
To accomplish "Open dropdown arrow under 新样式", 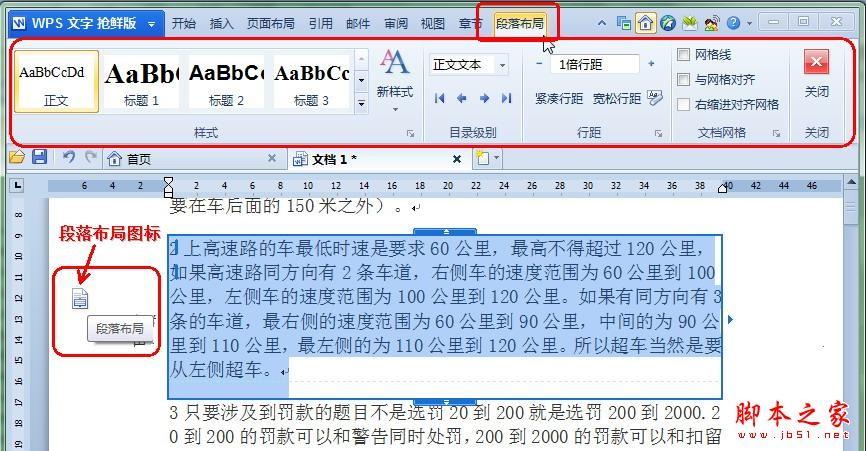I will pyautogui.click(x=395, y=109).
